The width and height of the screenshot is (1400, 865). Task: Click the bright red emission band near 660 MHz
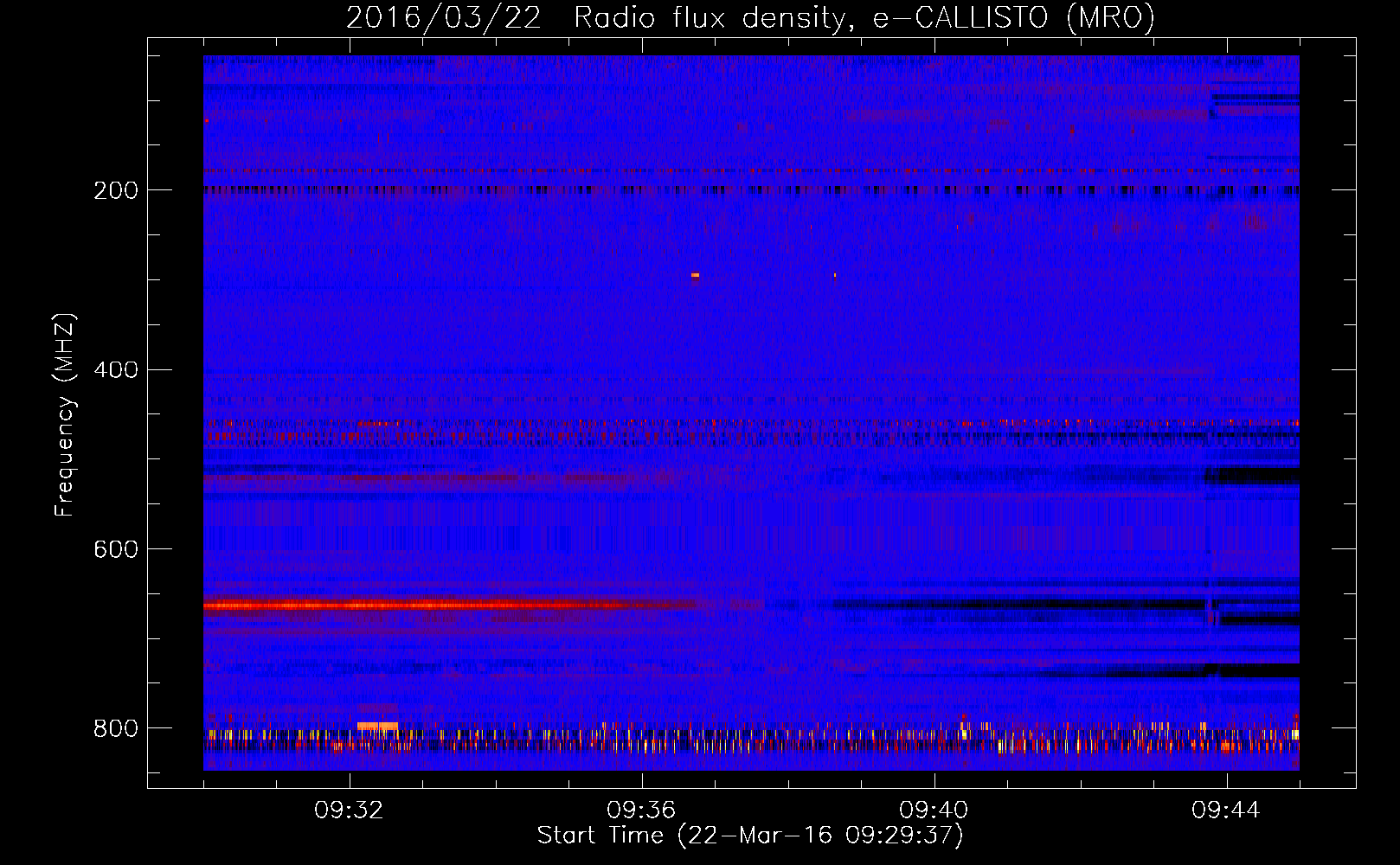(x=450, y=605)
